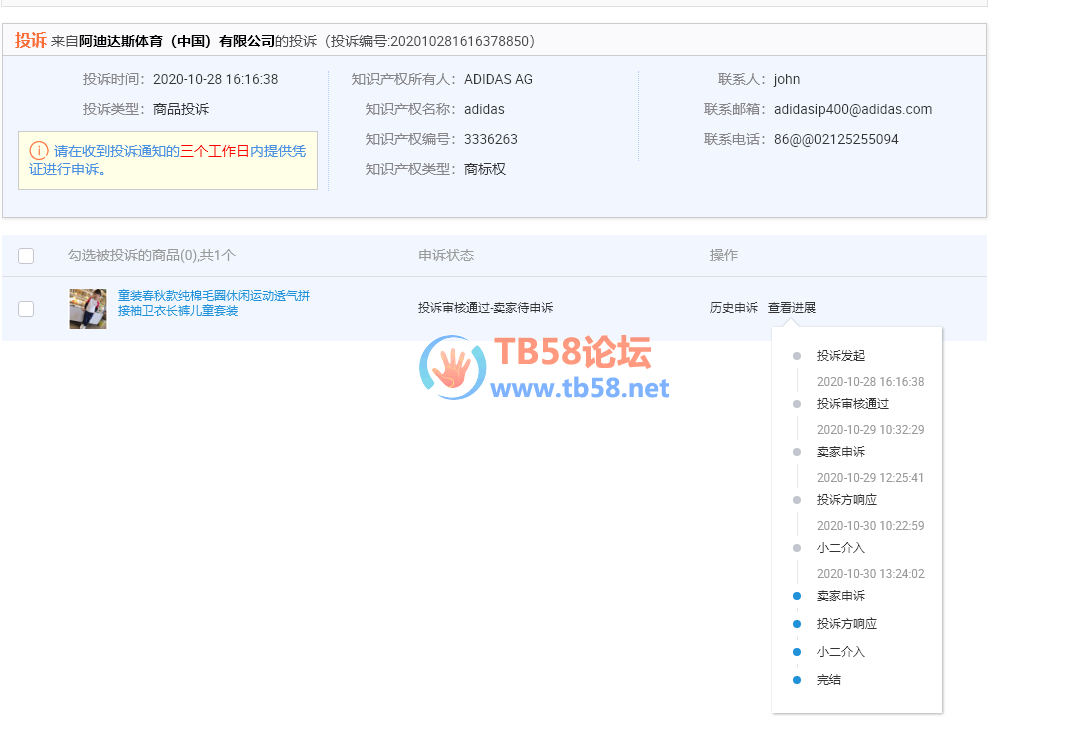Select email adidasip400@adidas.com
The image size is (1092, 736).
click(x=852, y=109)
